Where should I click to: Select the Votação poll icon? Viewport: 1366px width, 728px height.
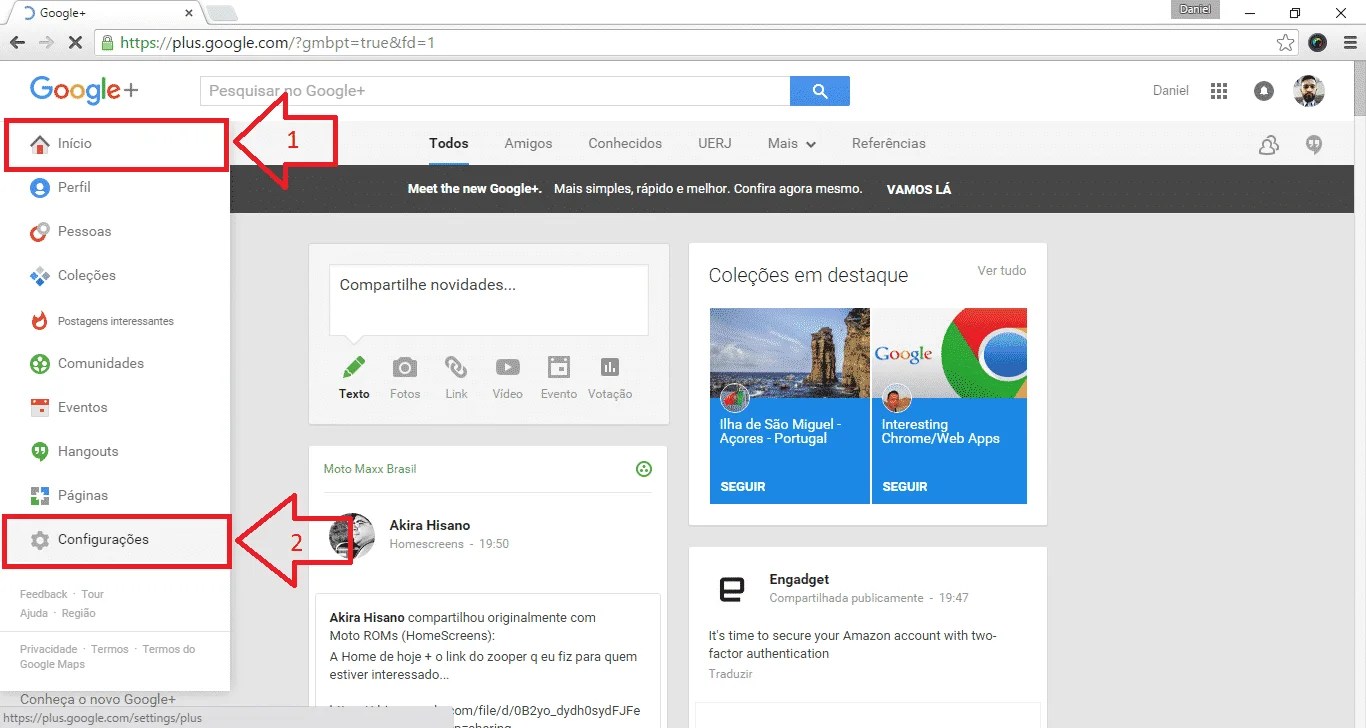click(x=610, y=367)
